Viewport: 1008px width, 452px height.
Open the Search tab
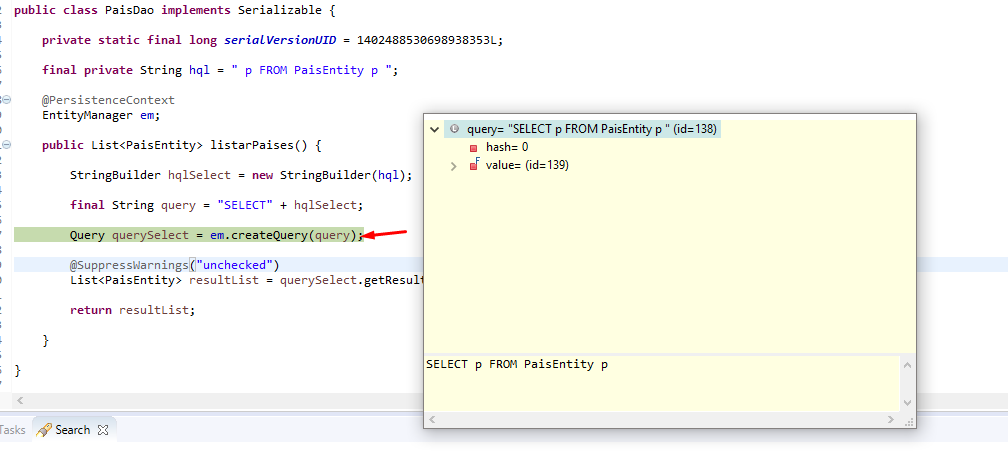point(72,429)
